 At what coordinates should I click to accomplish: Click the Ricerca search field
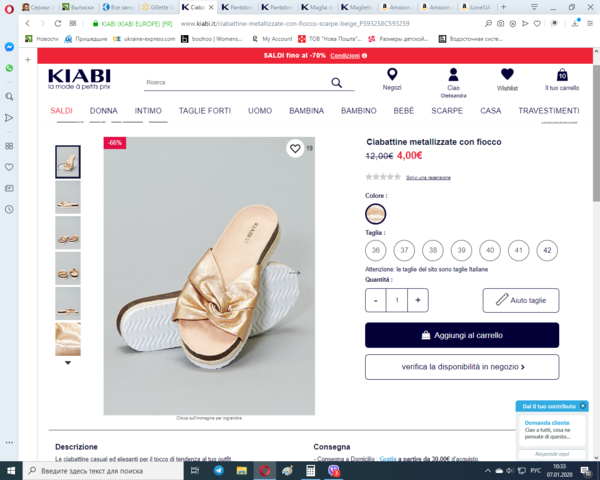click(237, 82)
